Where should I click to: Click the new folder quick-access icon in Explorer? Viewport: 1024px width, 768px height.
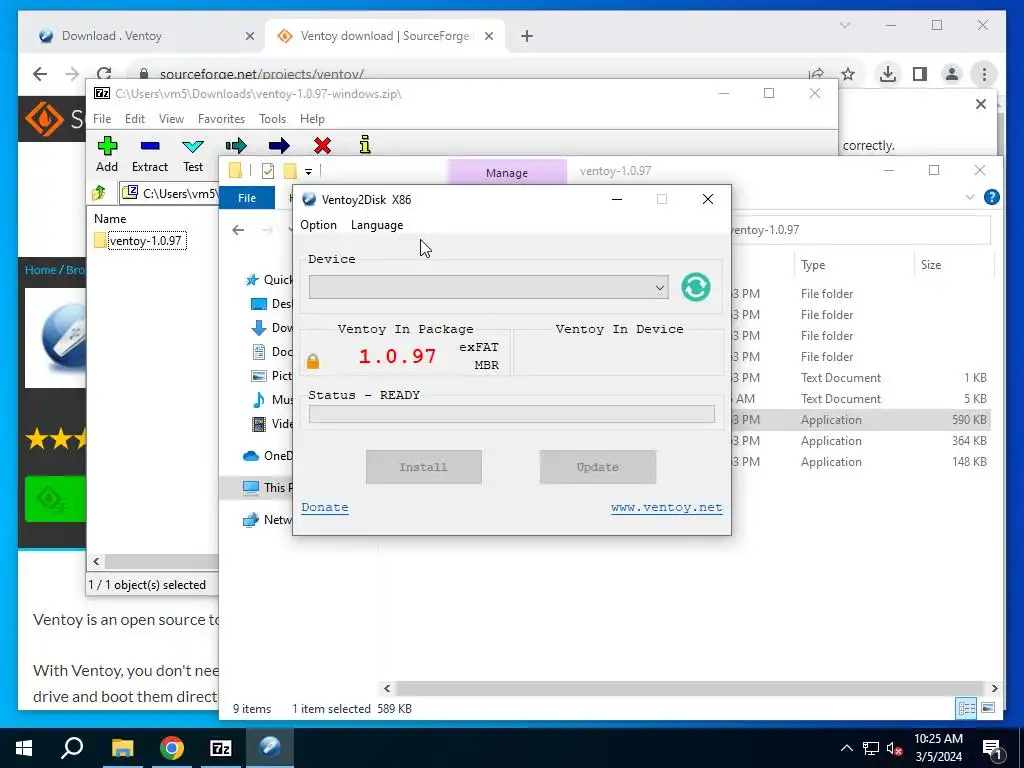[290, 171]
